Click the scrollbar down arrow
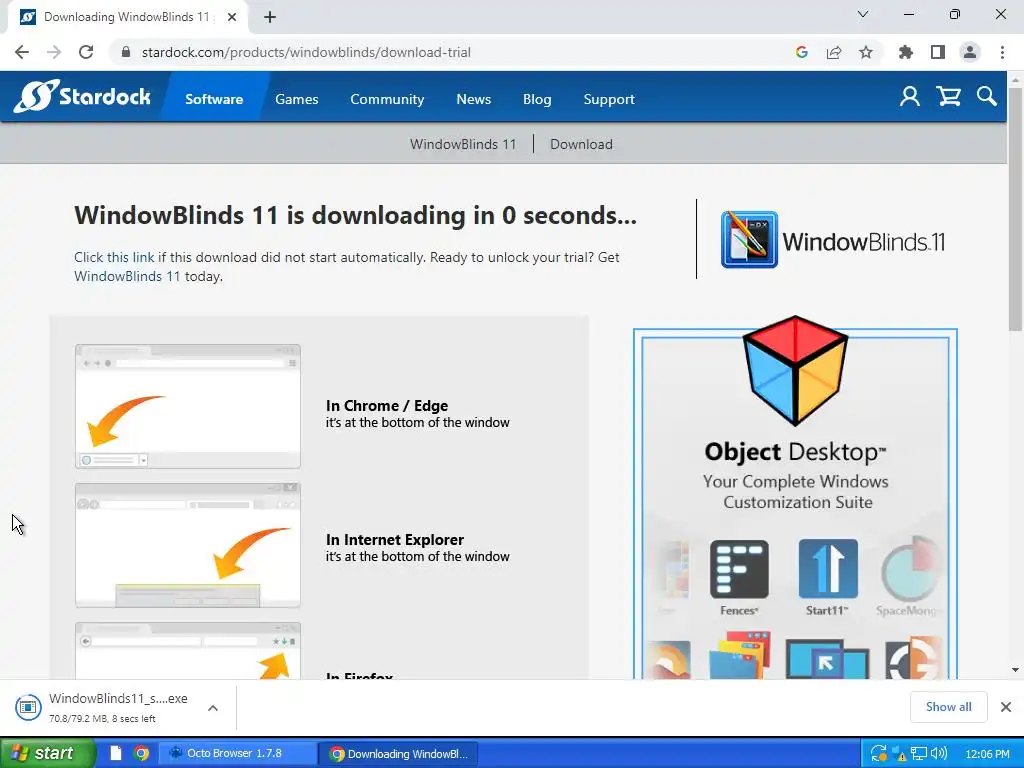The height and width of the screenshot is (768, 1024). pos(1015,670)
